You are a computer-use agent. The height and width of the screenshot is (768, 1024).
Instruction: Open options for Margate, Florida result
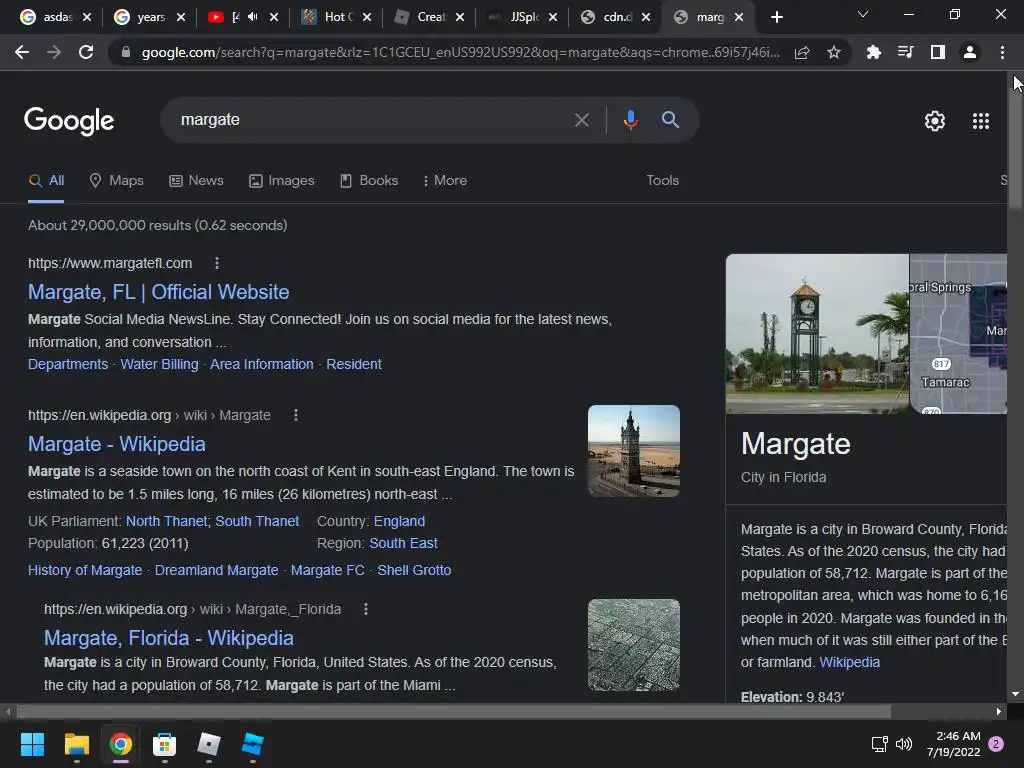(x=366, y=609)
